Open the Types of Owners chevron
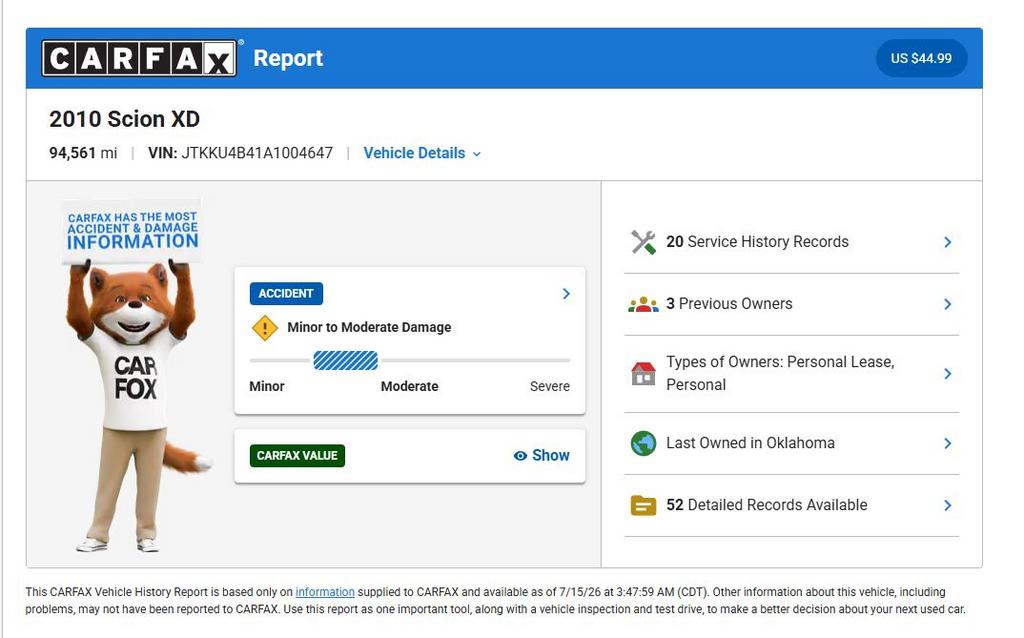This screenshot has width=1024, height=638. [948, 374]
